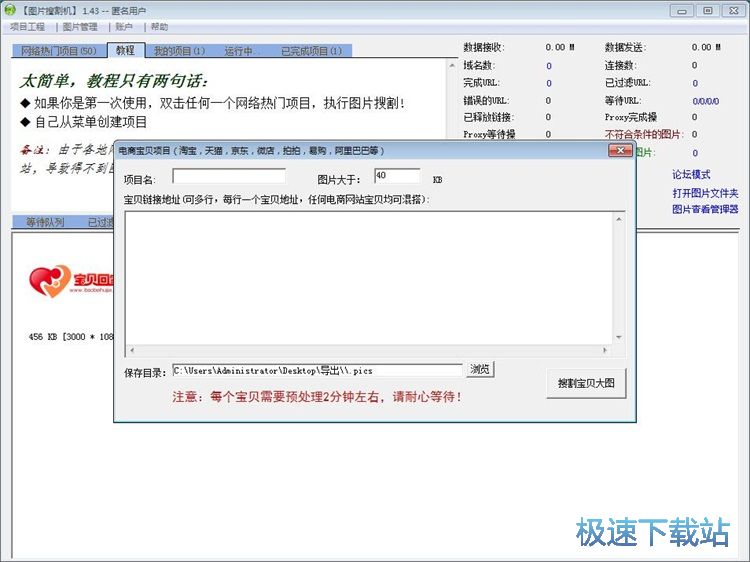Click the 数据发送 0.00 M value

coord(706,47)
